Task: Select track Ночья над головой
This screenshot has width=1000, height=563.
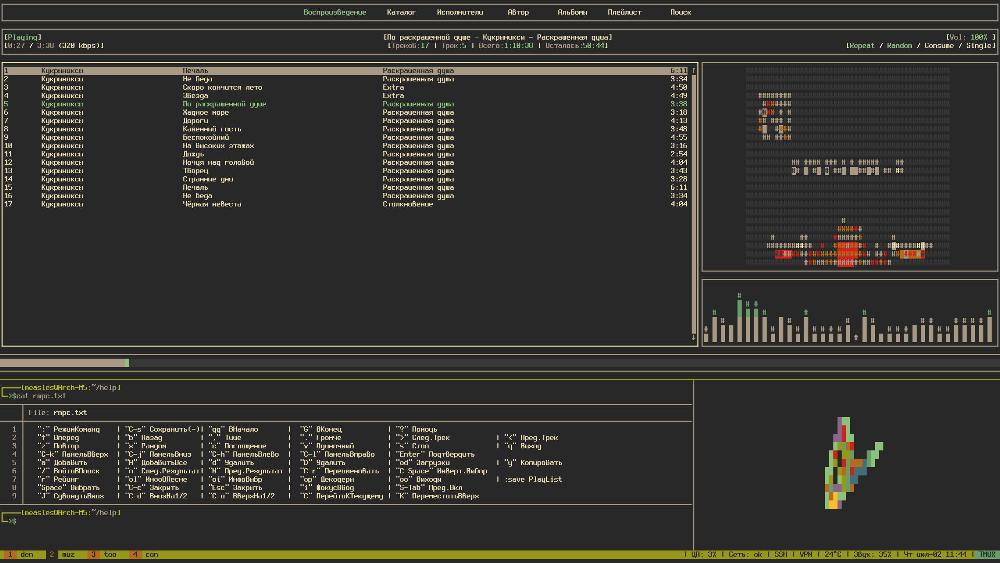Action: (348, 163)
